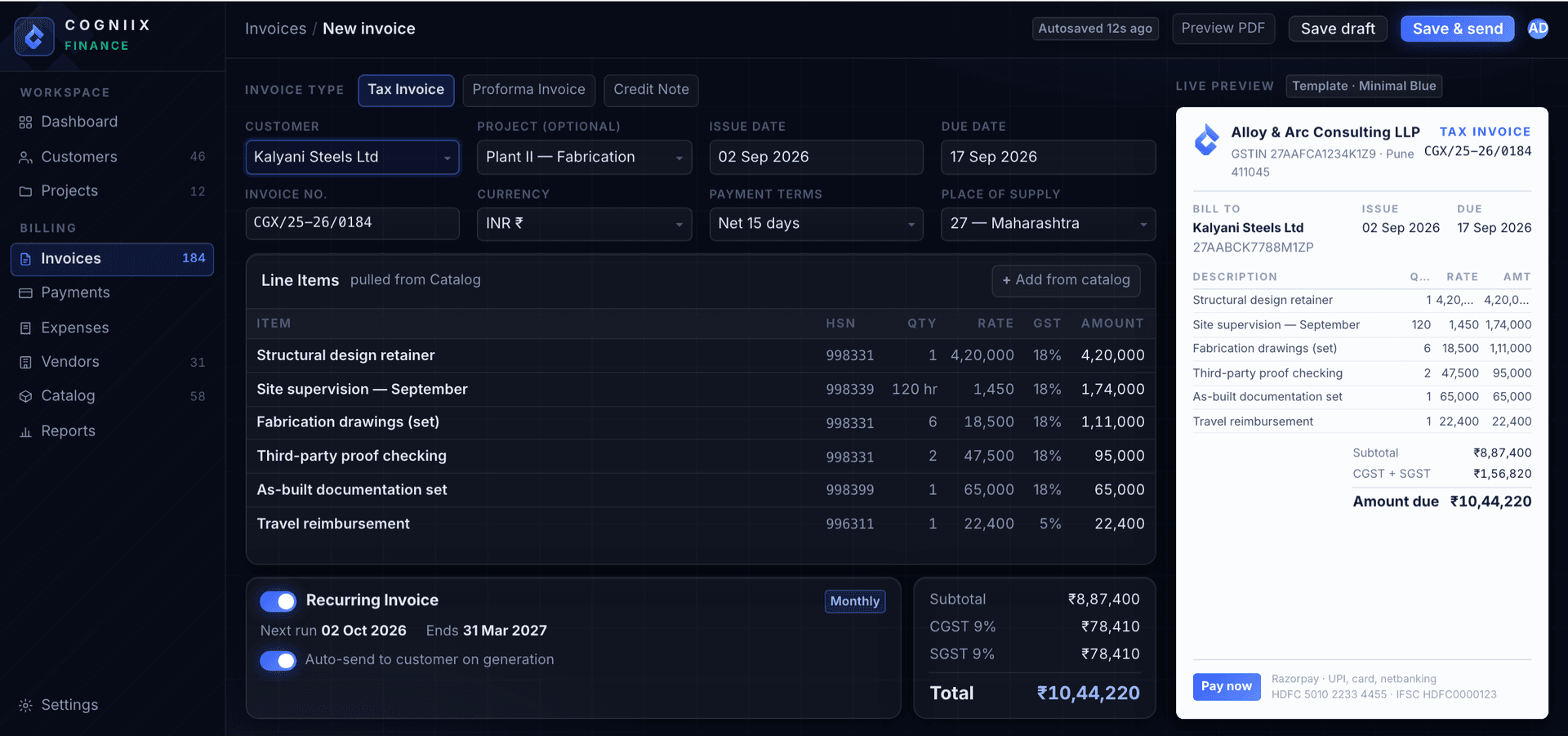
Task: Open Place of Supply Maharashtra dropdown
Action: pos(1048,224)
